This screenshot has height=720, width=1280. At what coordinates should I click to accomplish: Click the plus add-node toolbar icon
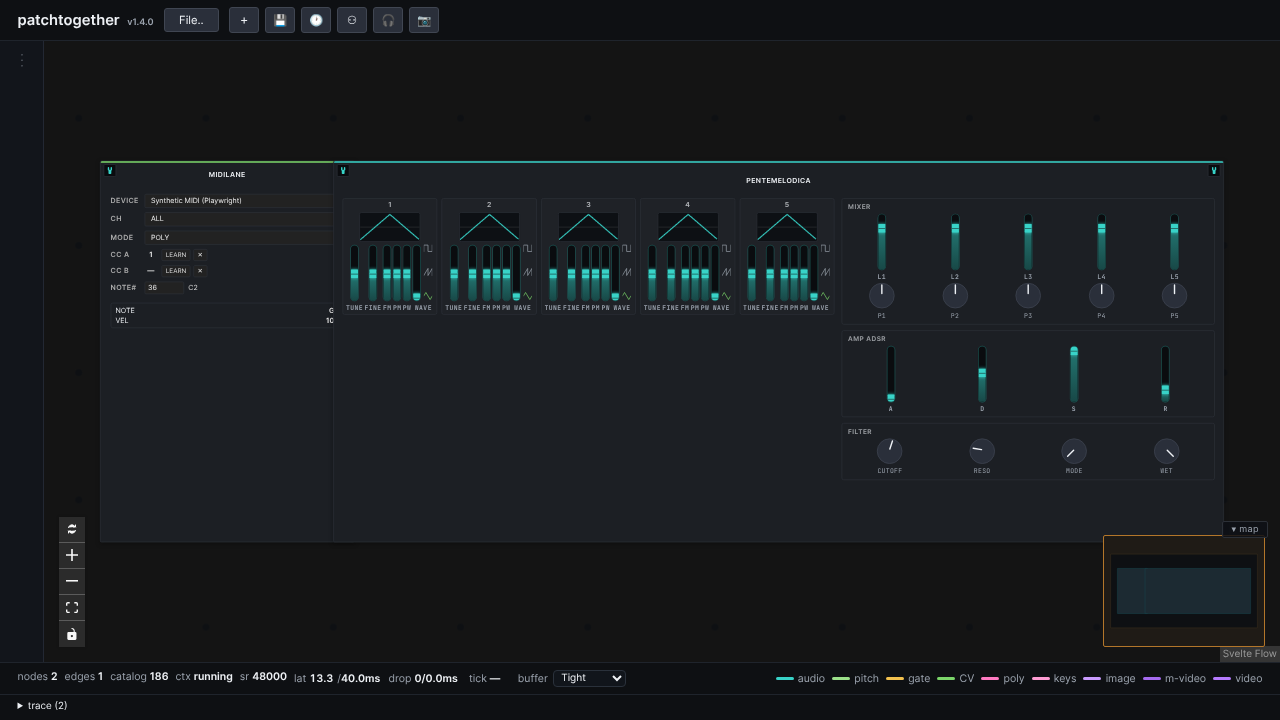(244, 20)
